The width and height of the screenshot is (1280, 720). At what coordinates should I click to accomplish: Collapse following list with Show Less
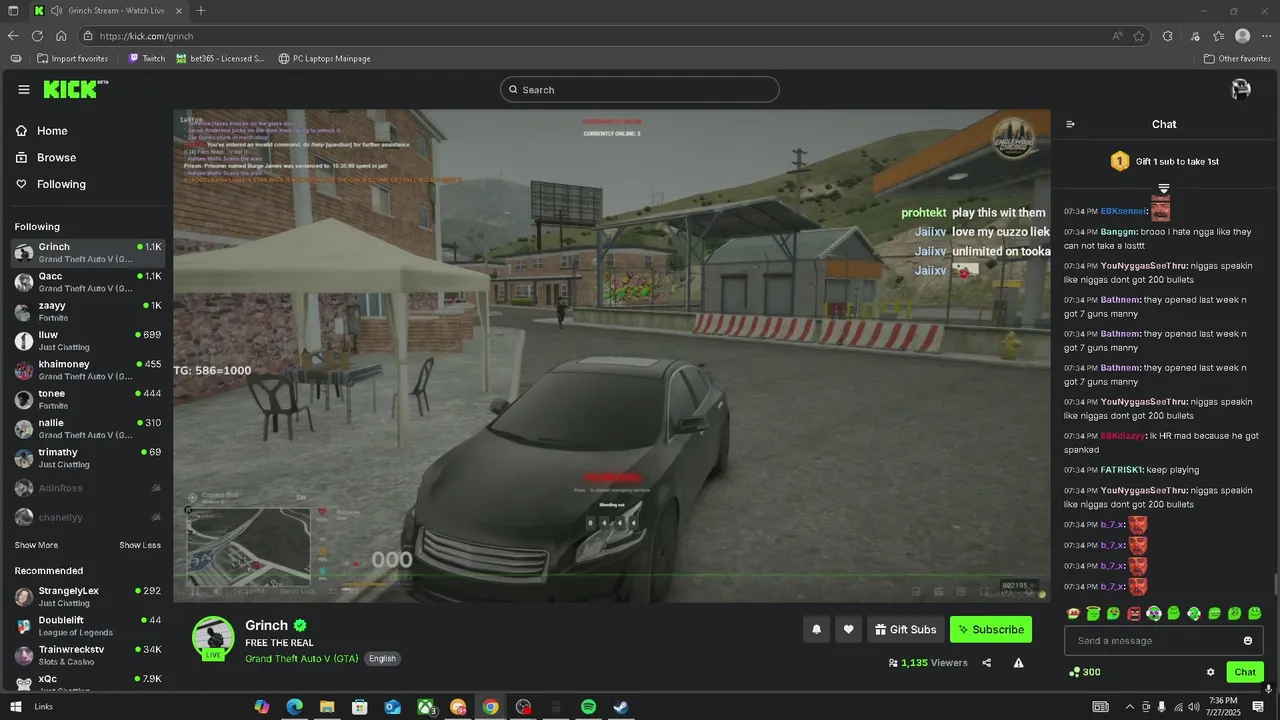(140, 545)
